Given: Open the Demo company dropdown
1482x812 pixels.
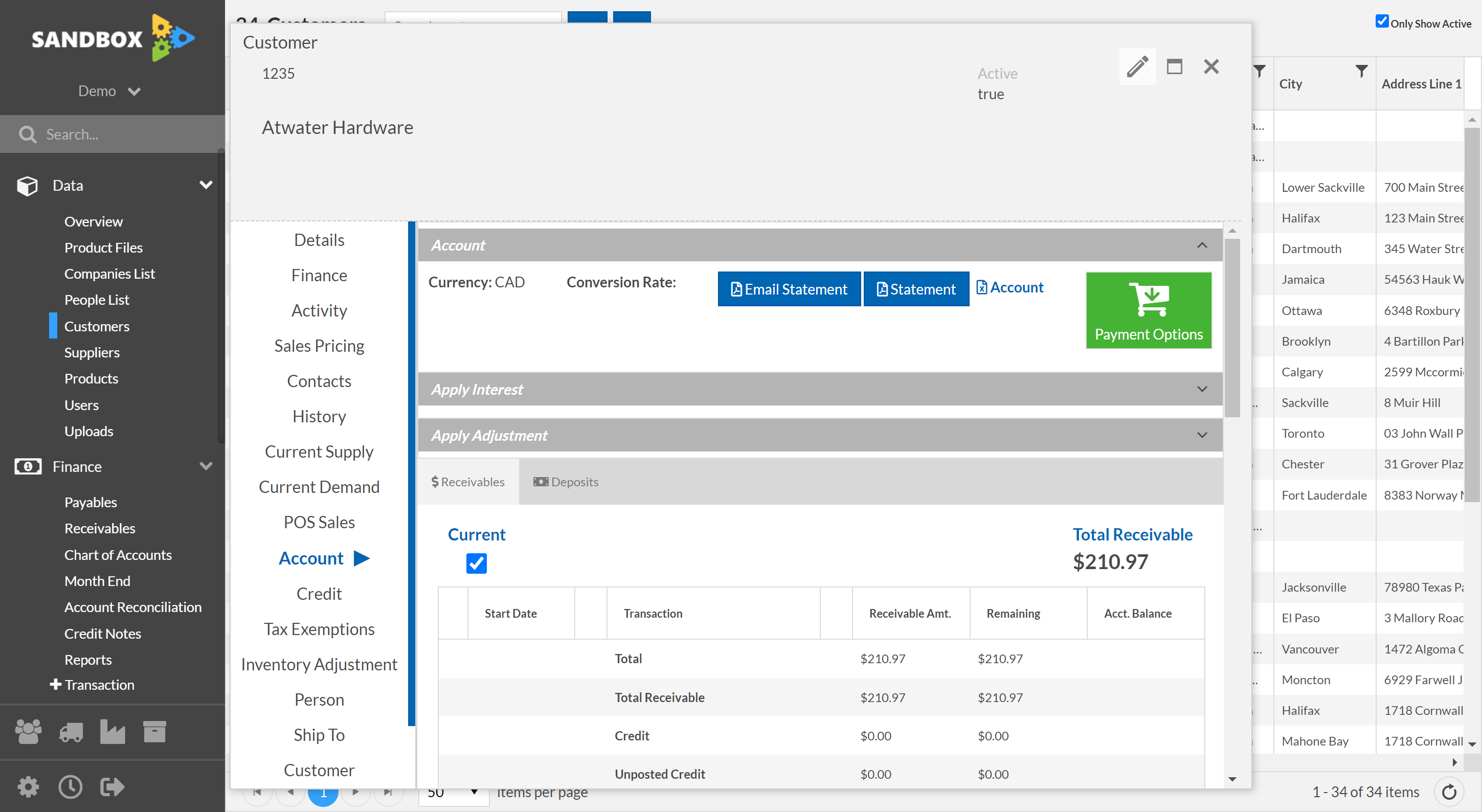Looking at the screenshot, I should 109,91.
